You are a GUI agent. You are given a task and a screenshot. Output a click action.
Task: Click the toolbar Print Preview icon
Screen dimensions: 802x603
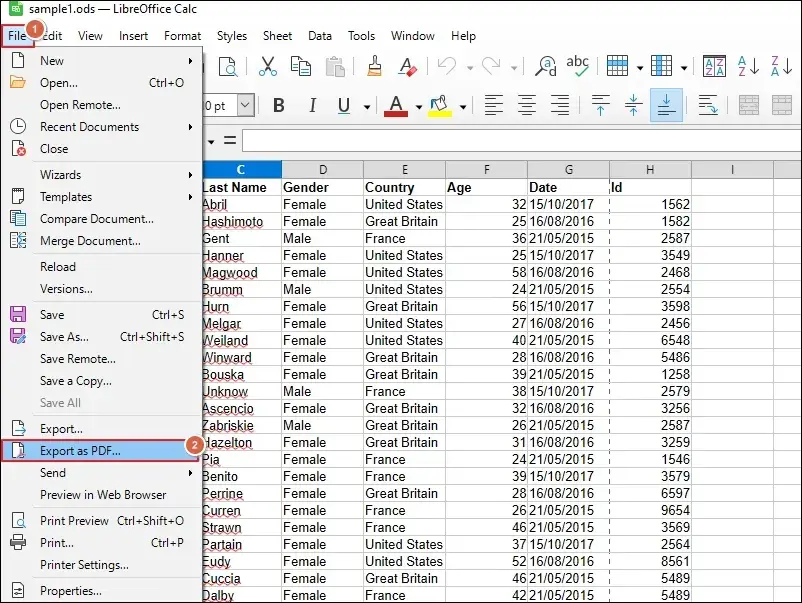coord(228,66)
